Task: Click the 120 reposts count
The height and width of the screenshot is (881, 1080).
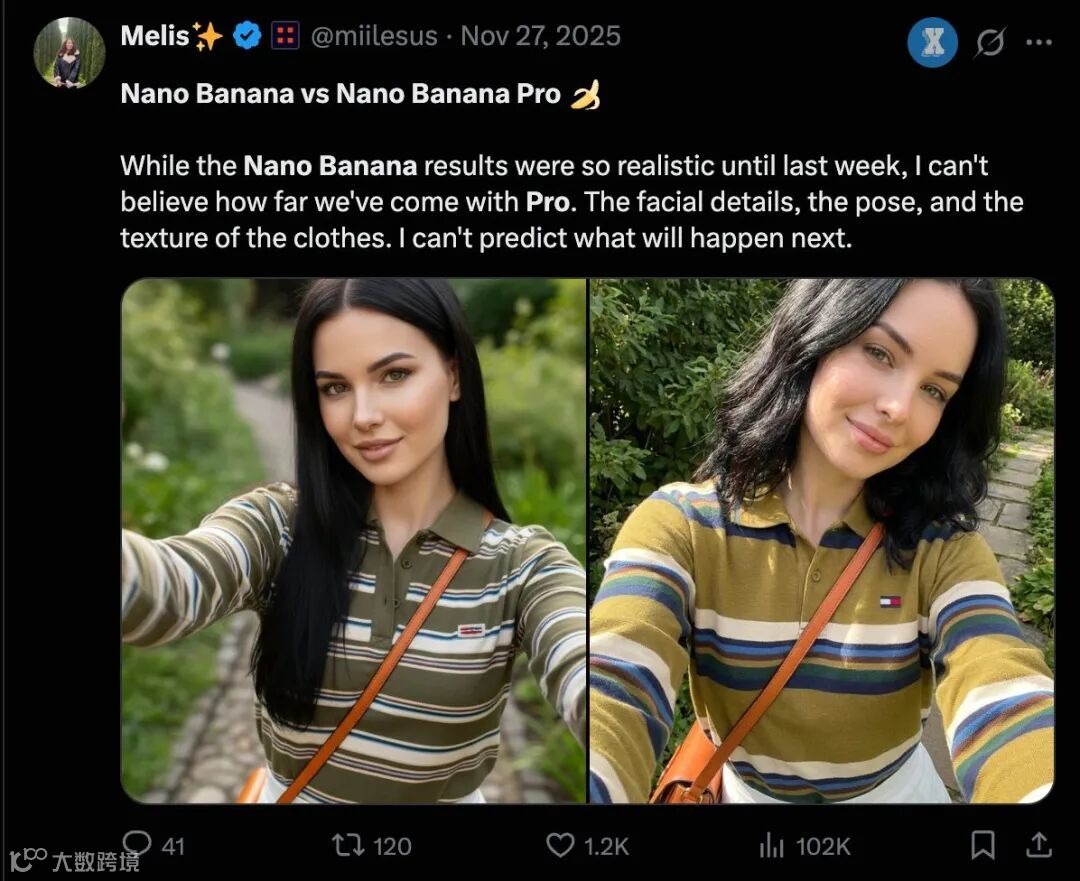Action: click(393, 846)
